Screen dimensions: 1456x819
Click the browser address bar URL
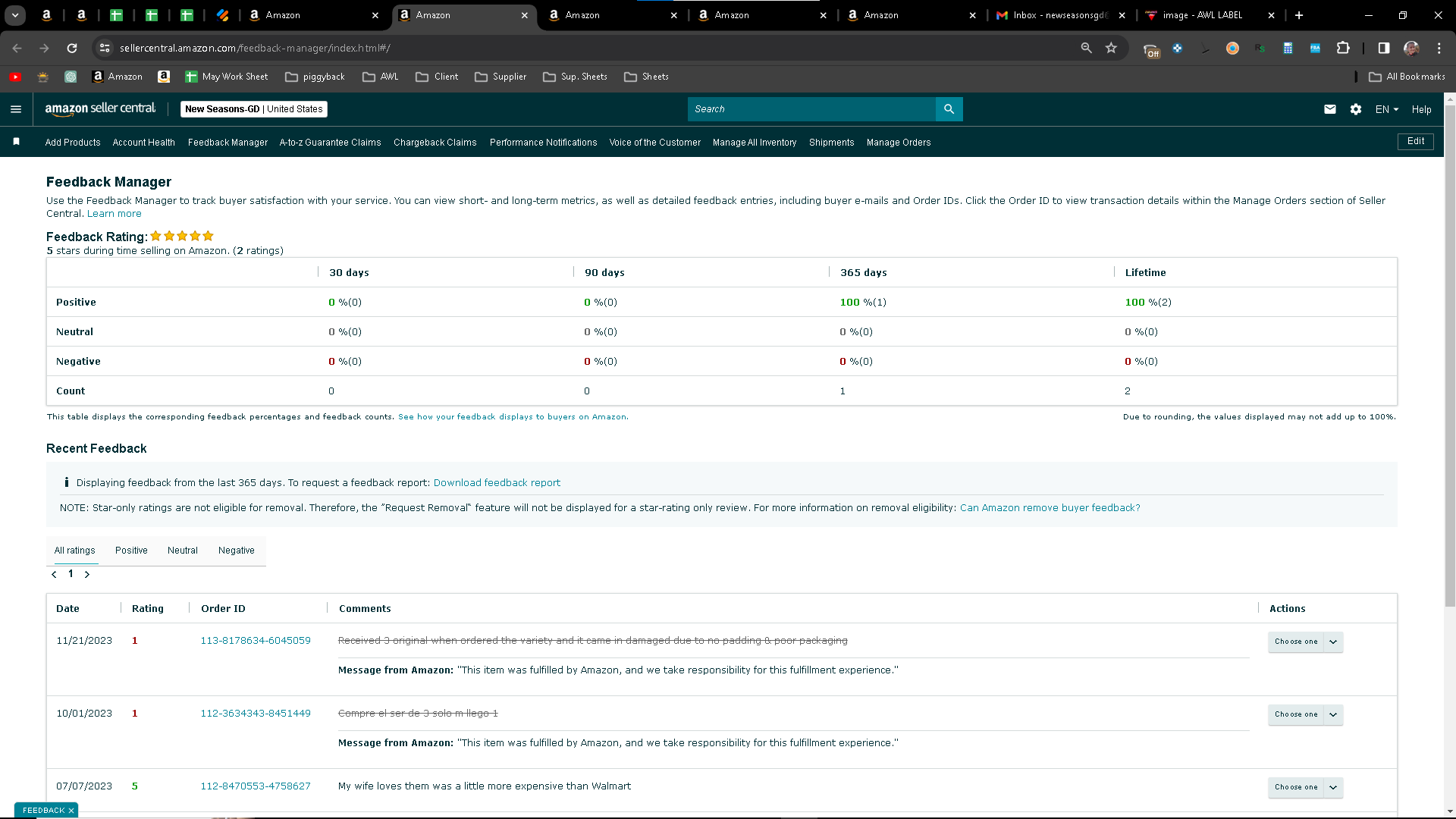coord(255,48)
